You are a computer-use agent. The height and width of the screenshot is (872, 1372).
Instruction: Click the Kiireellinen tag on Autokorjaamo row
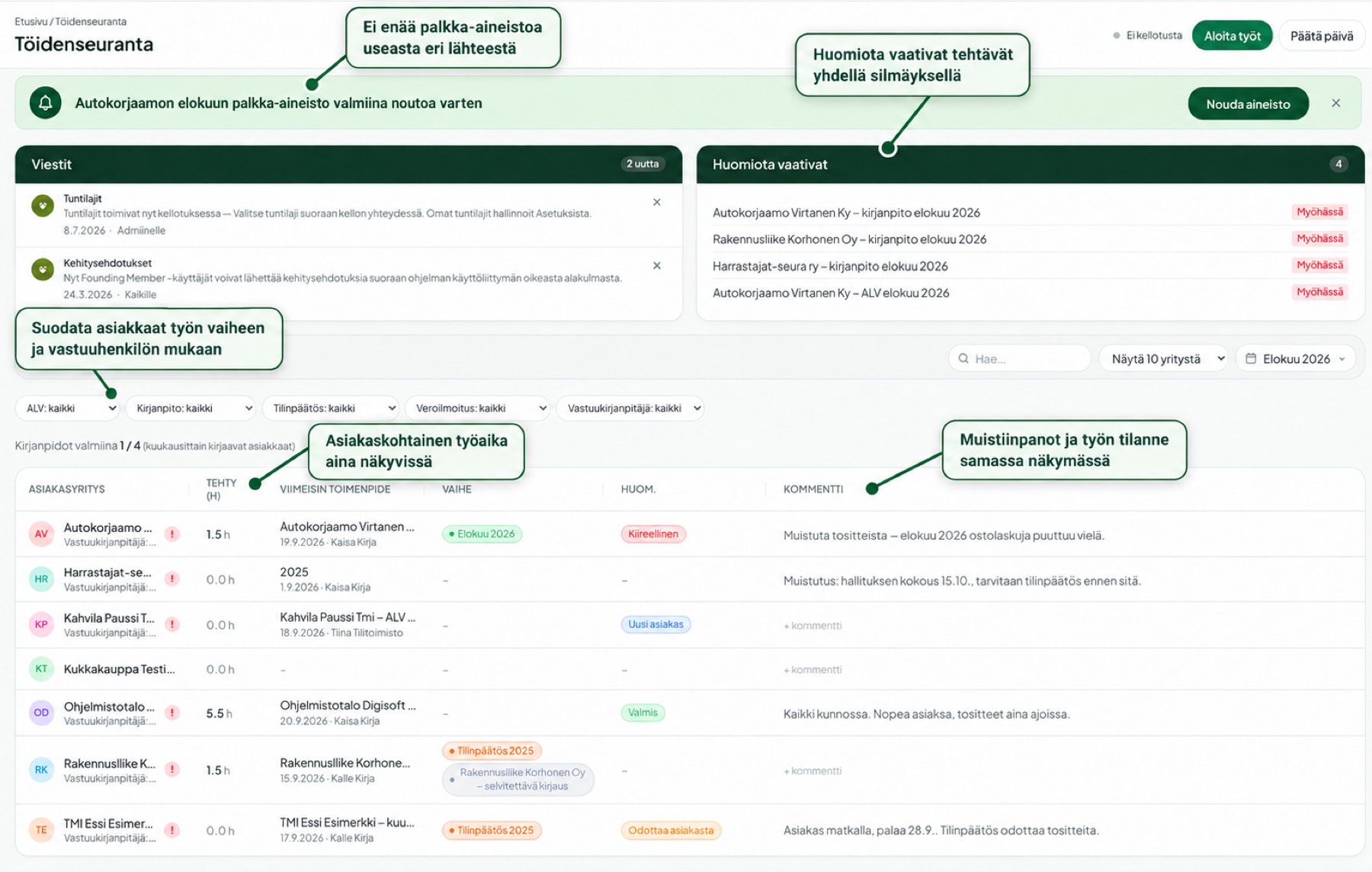(653, 534)
